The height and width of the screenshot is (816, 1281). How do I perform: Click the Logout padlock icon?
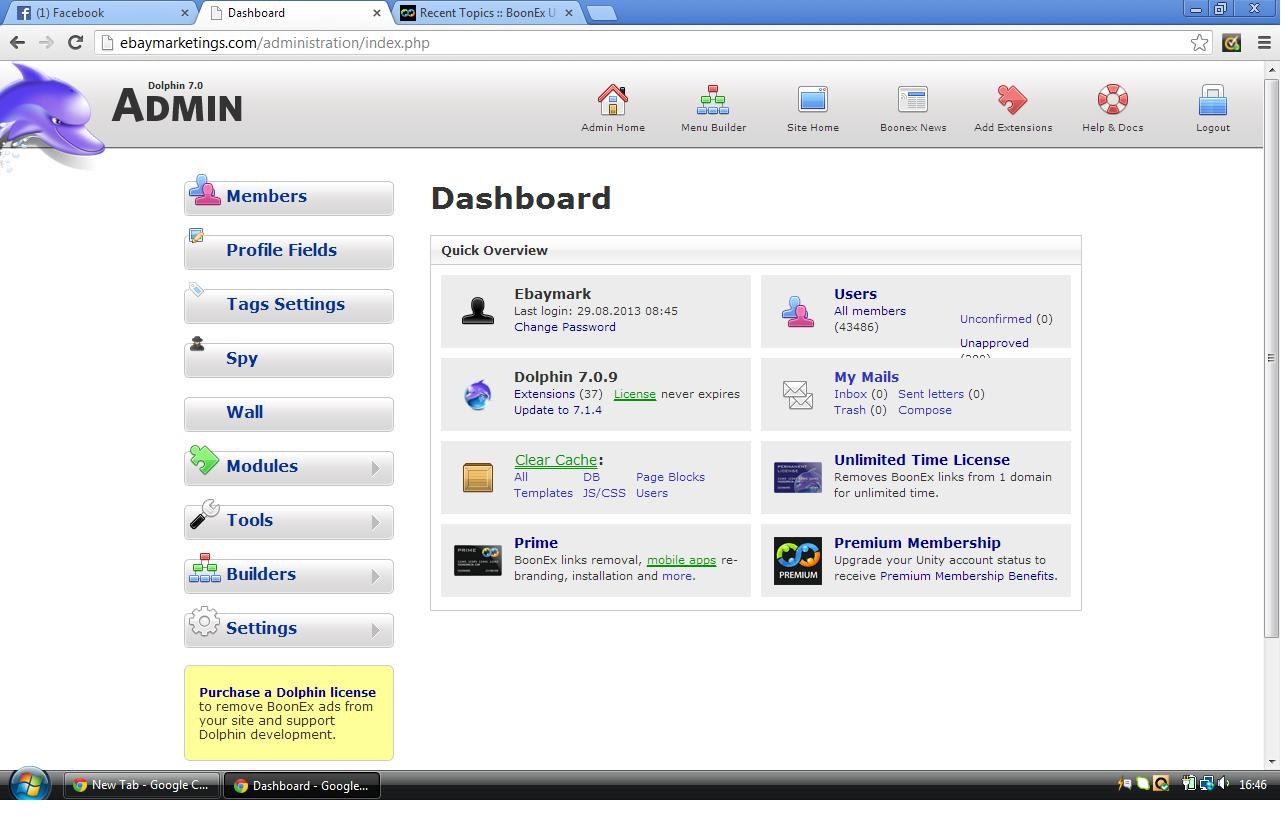[1212, 100]
